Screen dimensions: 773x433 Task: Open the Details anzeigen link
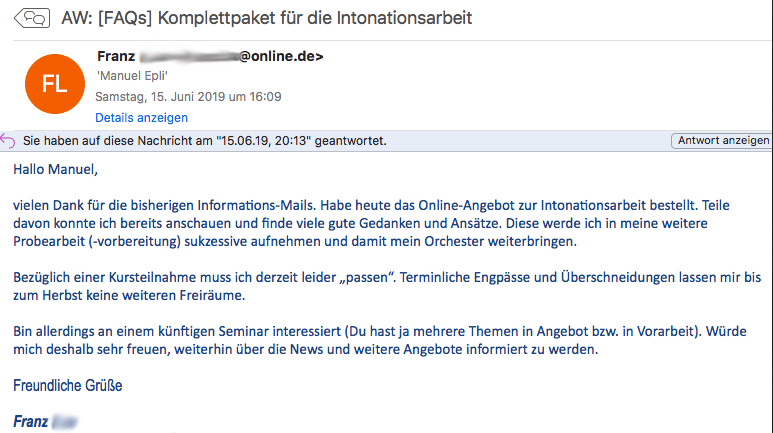(141, 118)
